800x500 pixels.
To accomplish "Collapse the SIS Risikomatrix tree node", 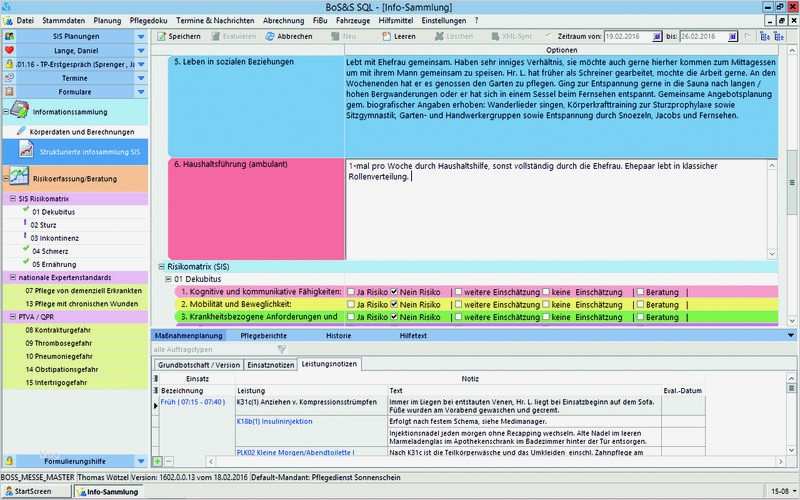I will tap(13, 198).
